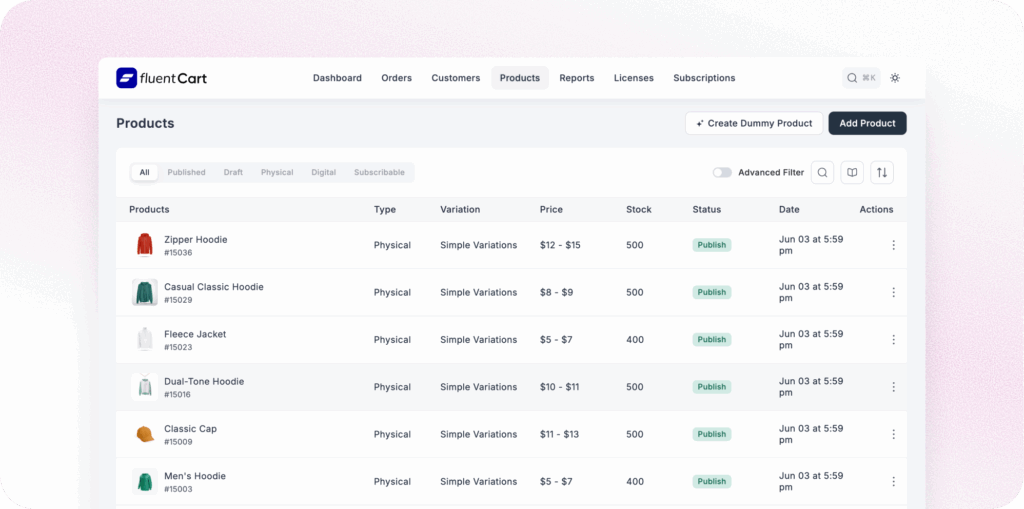The height and width of the screenshot is (509, 1024).
Task: Click the $11 - $13 price cell
Action: pos(560,434)
